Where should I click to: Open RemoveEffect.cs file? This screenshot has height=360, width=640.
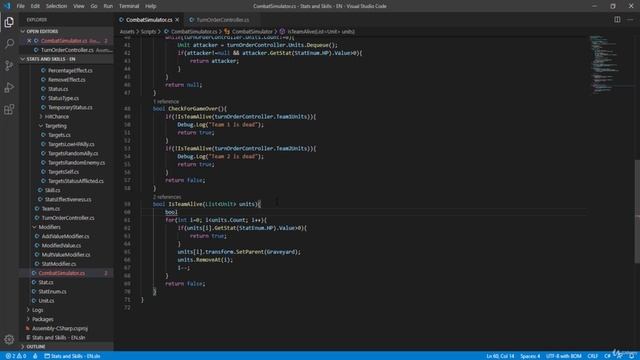pos(67,80)
